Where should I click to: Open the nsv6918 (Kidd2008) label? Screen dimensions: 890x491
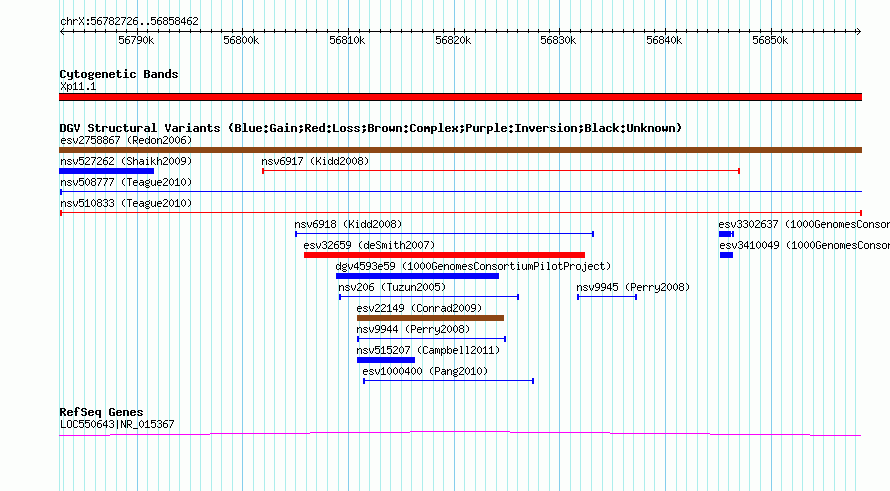coord(348,224)
